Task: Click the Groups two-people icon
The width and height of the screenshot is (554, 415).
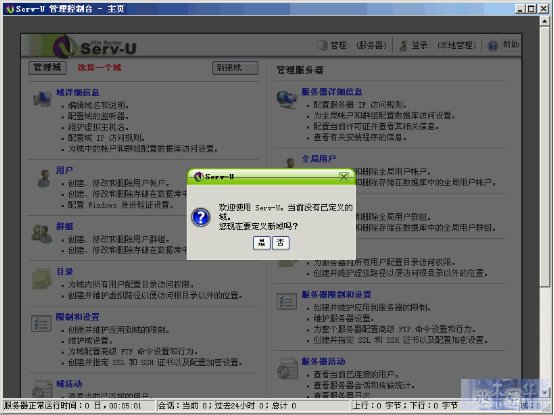Action: (x=42, y=234)
